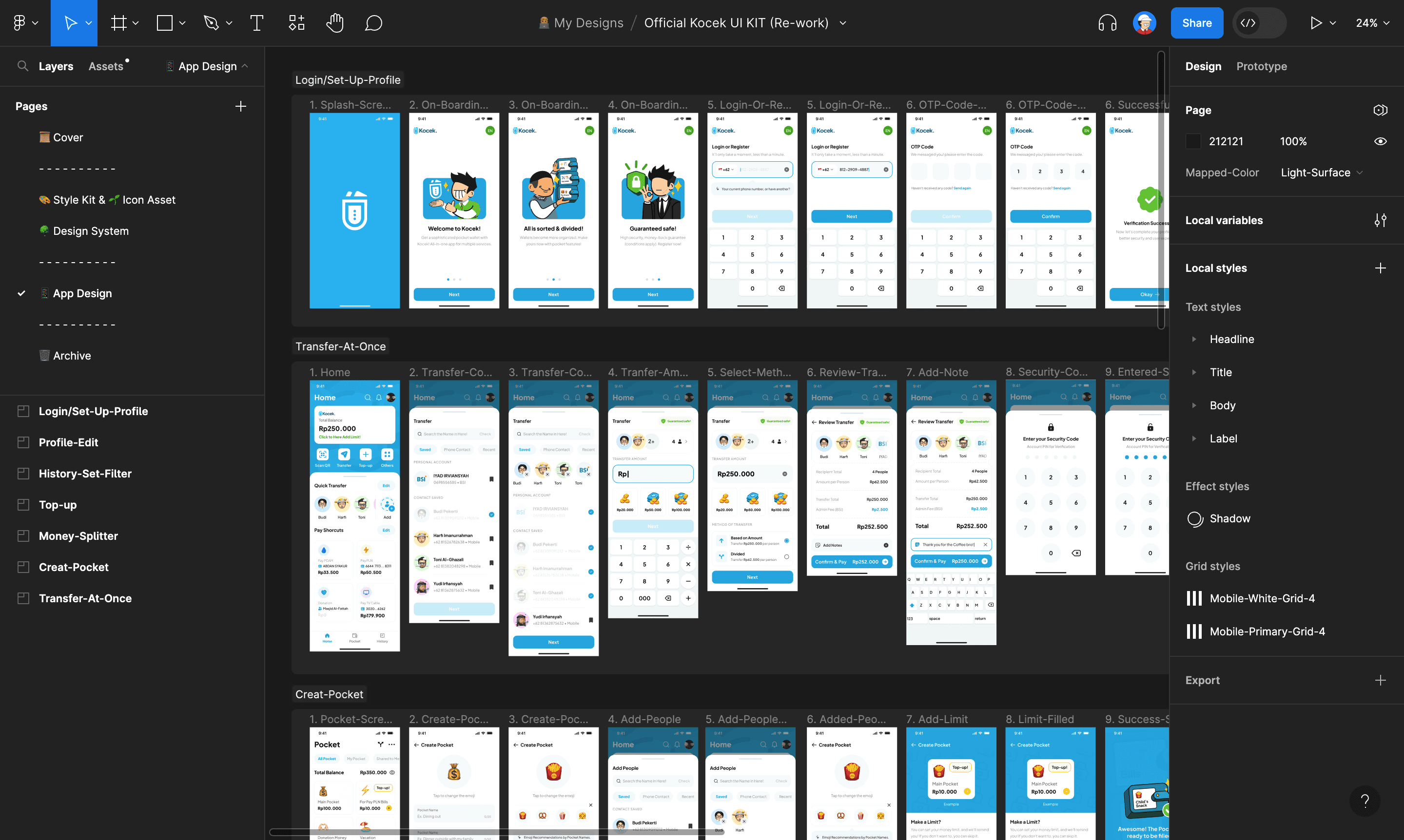Select the Text tool
The image size is (1404, 840).
[256, 23]
